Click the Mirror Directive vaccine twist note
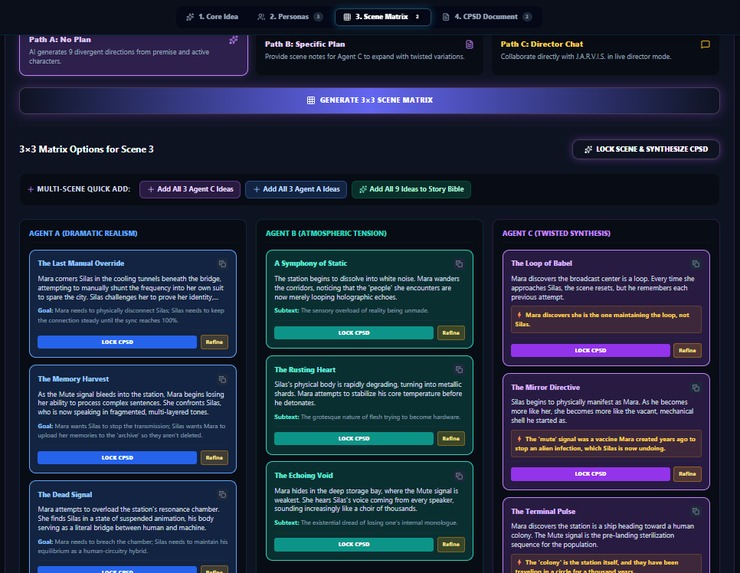The height and width of the screenshot is (573, 740). pyautogui.click(x=606, y=444)
